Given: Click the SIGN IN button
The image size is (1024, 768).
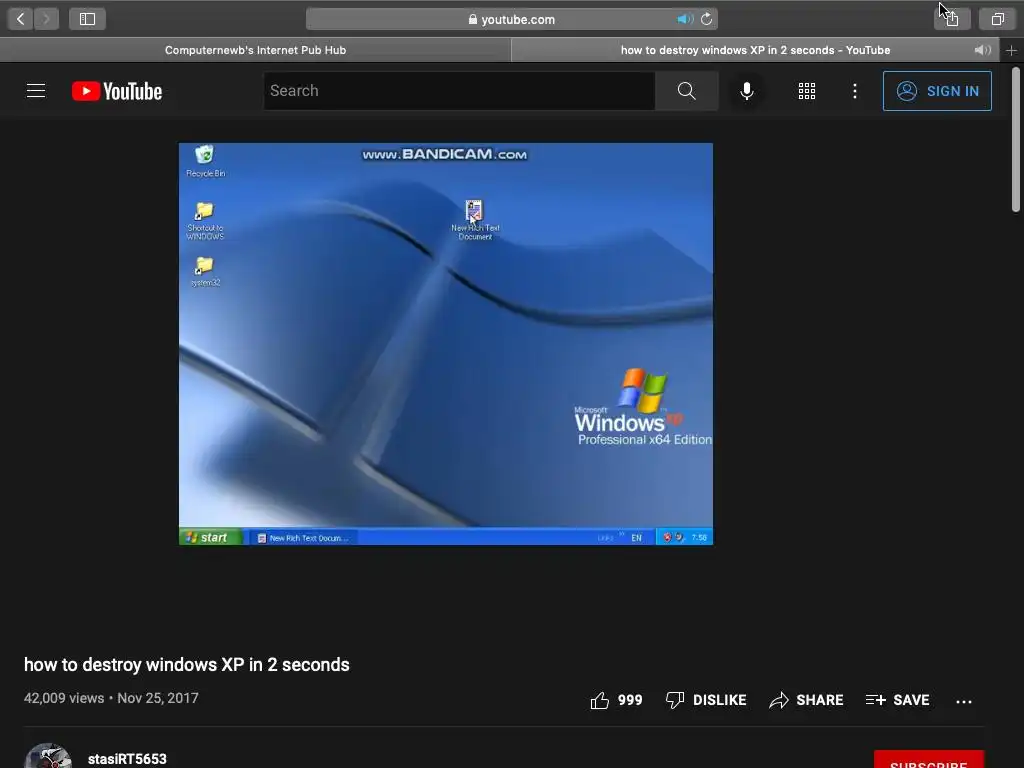Looking at the screenshot, I should point(937,91).
